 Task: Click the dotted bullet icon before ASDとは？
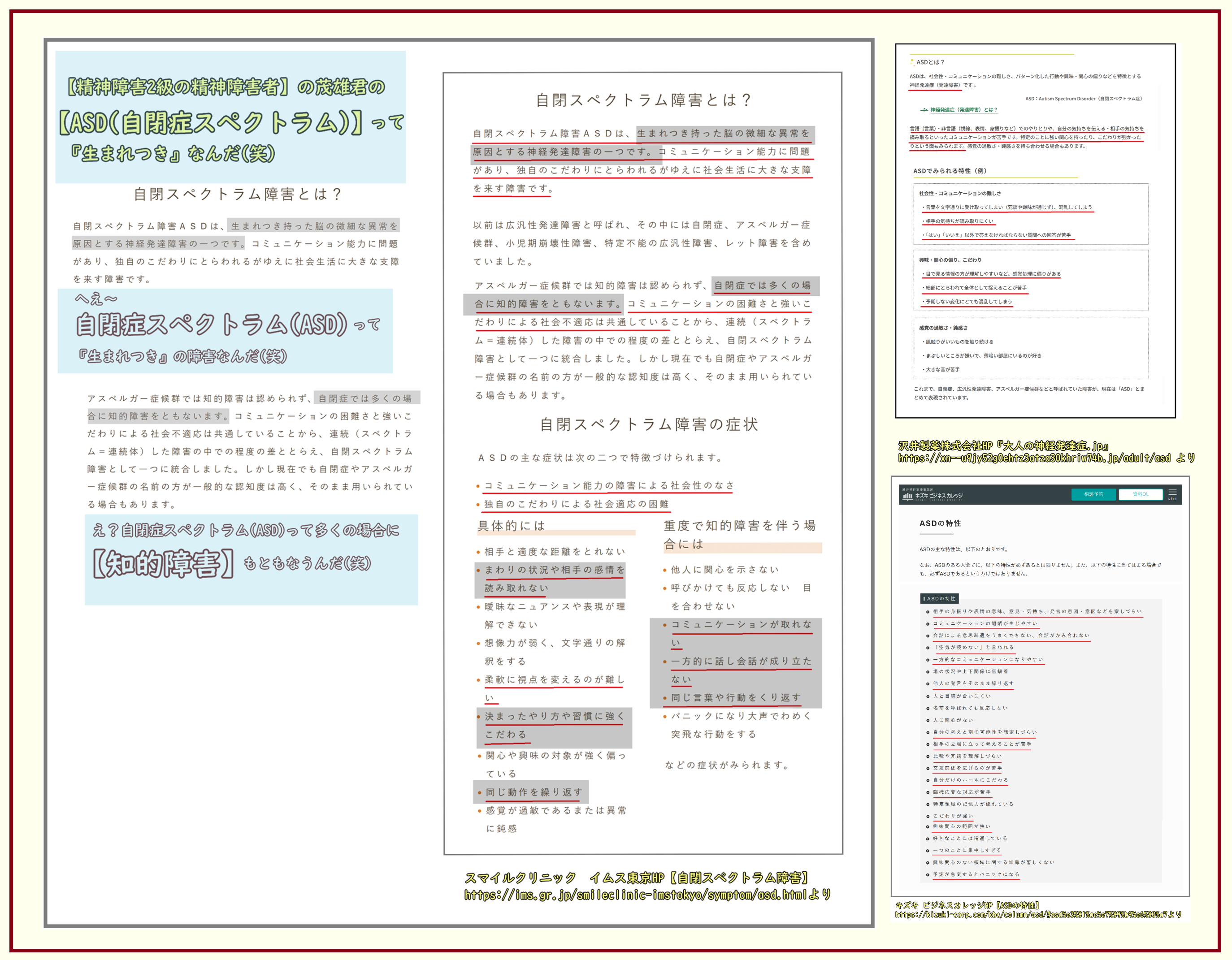pyautogui.click(x=911, y=62)
